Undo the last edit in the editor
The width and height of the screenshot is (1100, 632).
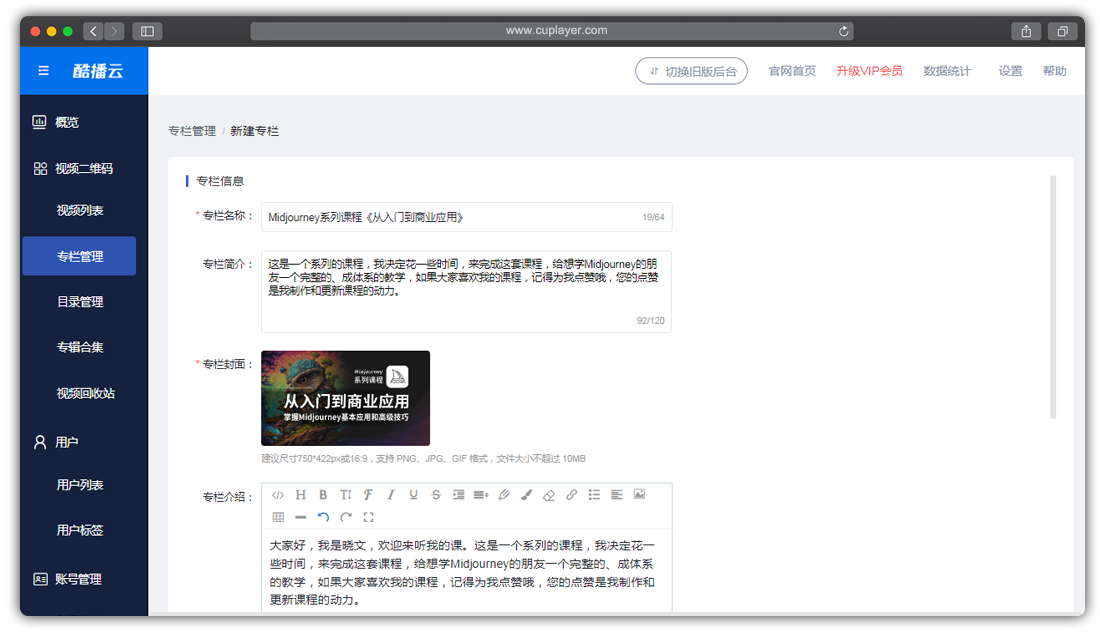click(323, 517)
